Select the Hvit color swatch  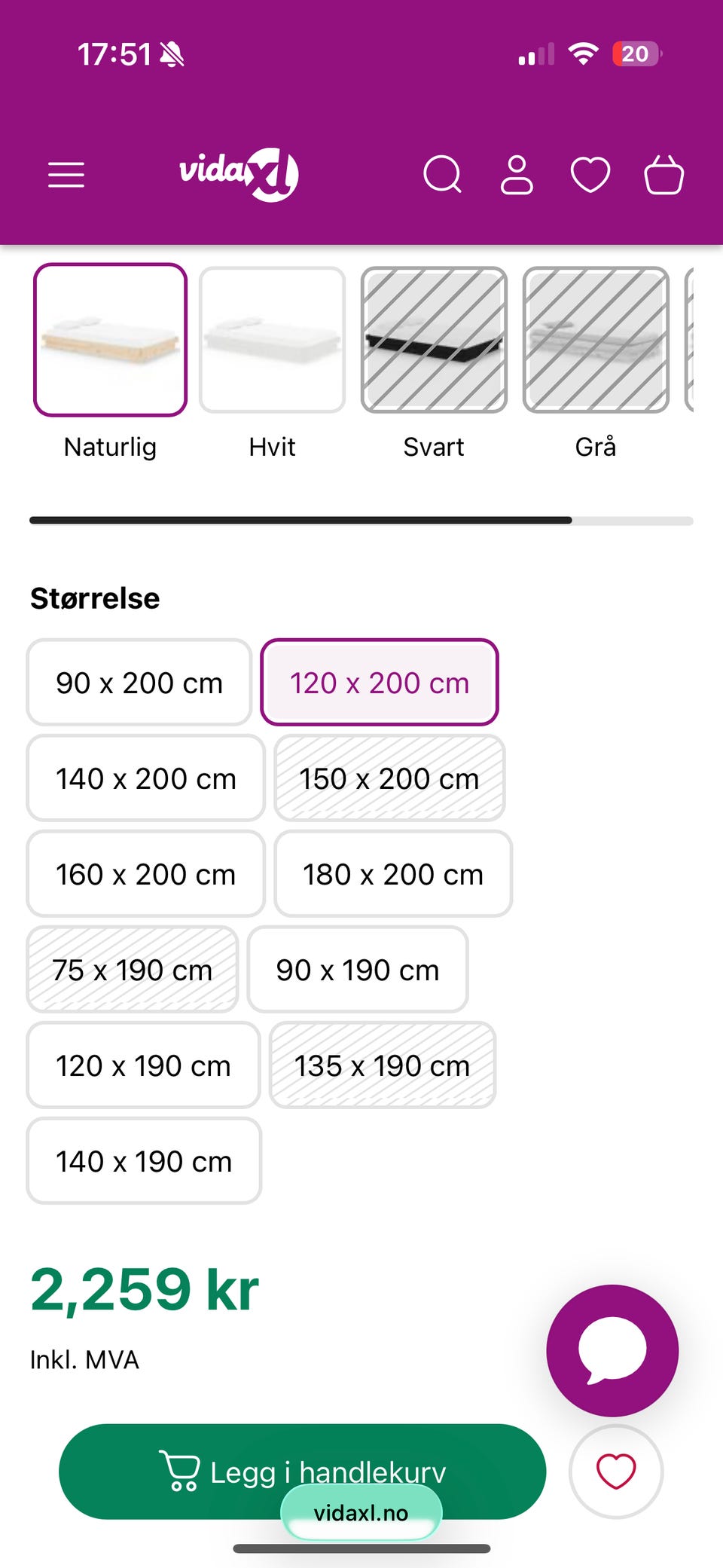tap(272, 340)
